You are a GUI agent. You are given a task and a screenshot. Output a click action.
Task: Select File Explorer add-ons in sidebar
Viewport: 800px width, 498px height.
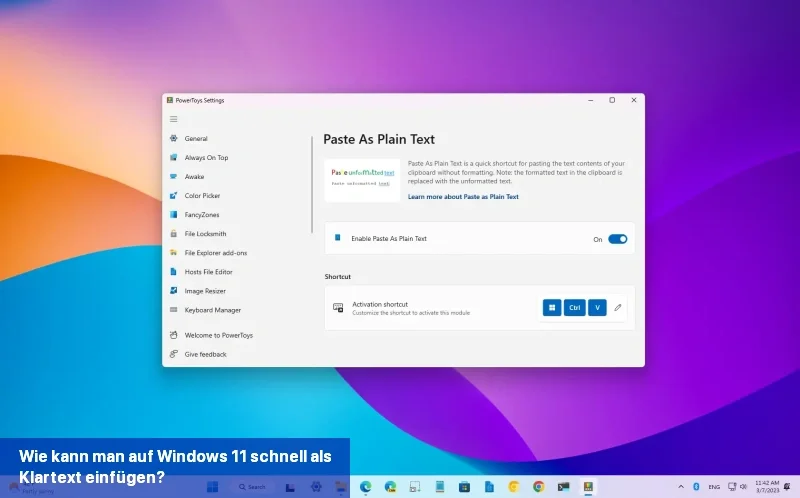pos(215,253)
